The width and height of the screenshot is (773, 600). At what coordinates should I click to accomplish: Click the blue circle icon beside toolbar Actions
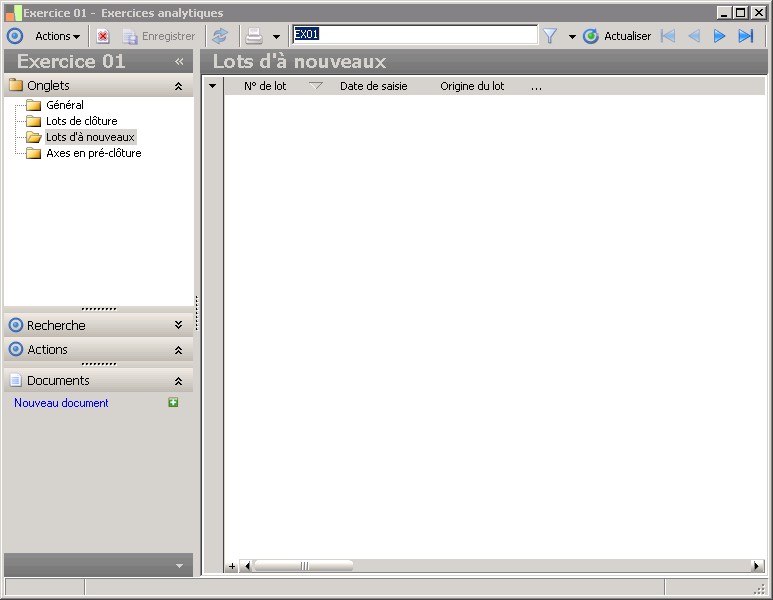click(x=15, y=36)
